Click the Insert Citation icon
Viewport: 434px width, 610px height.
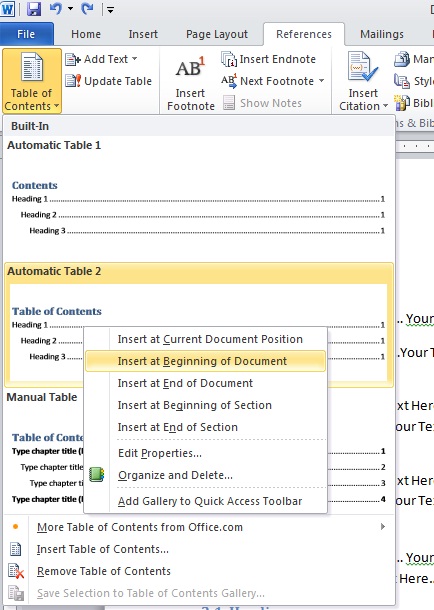pyautogui.click(x=362, y=67)
